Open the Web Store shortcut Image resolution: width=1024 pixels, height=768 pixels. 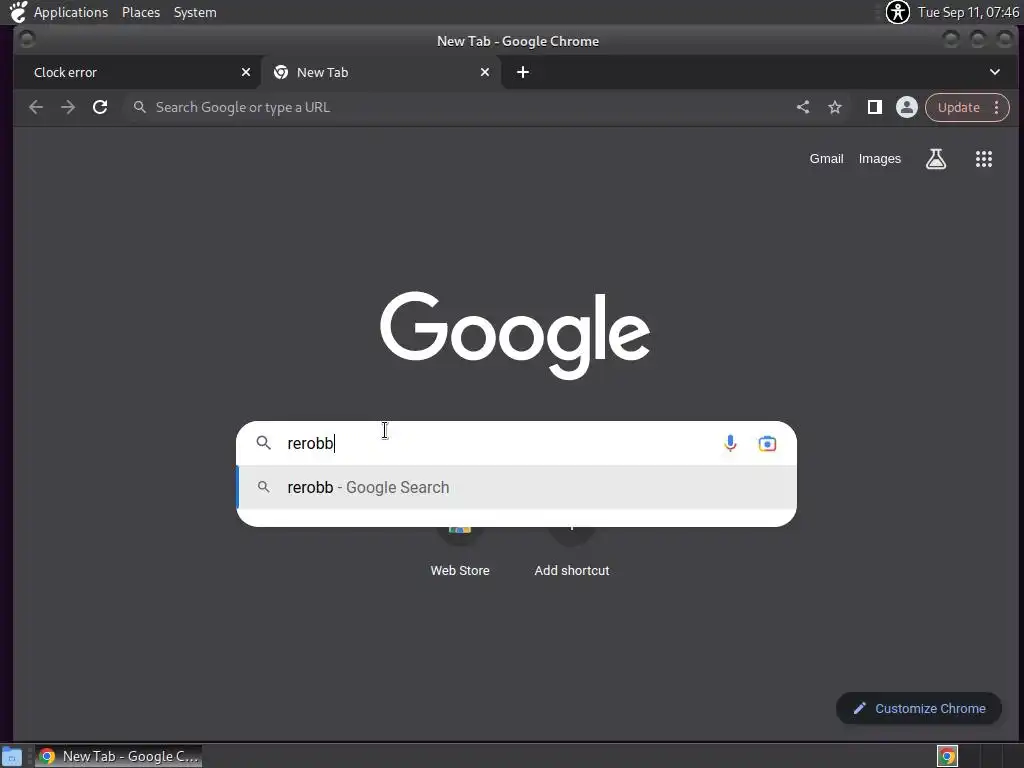point(460,550)
